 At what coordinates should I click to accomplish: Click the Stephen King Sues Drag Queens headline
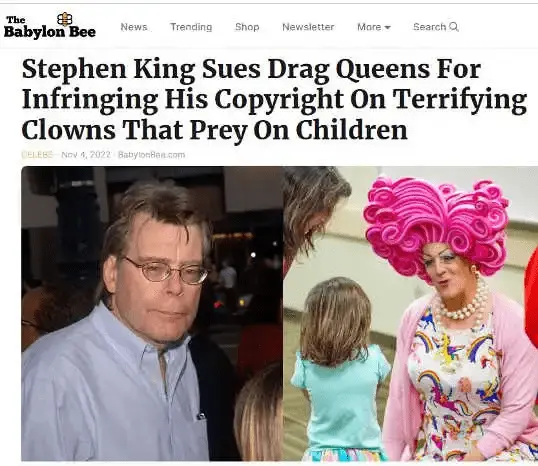coord(274,100)
